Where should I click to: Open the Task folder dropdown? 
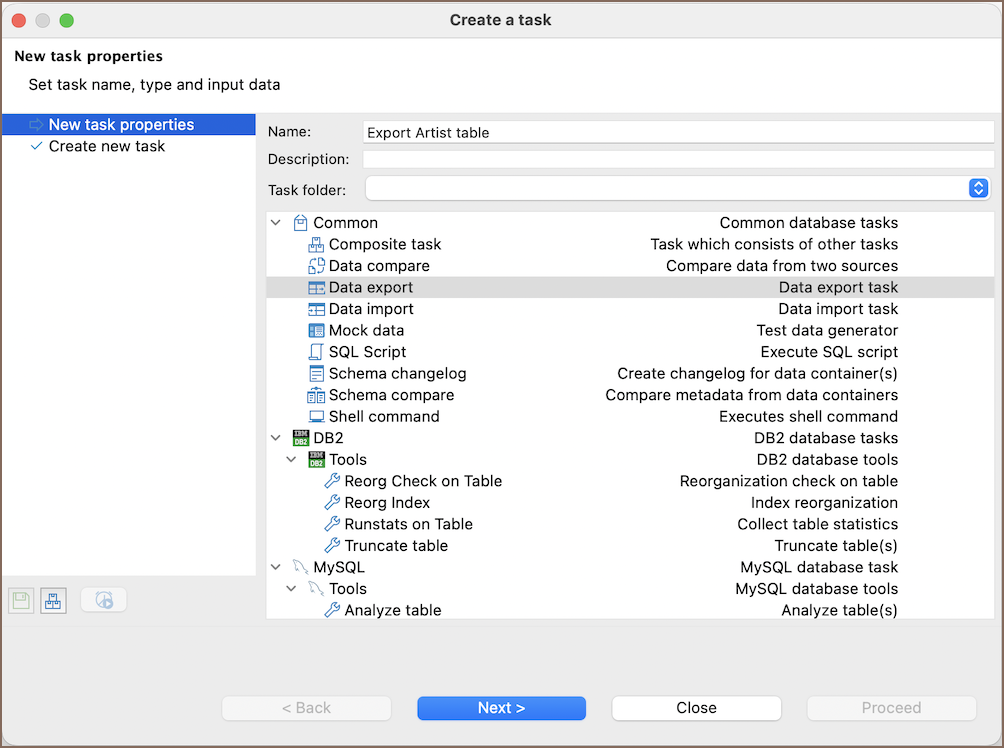point(978,188)
